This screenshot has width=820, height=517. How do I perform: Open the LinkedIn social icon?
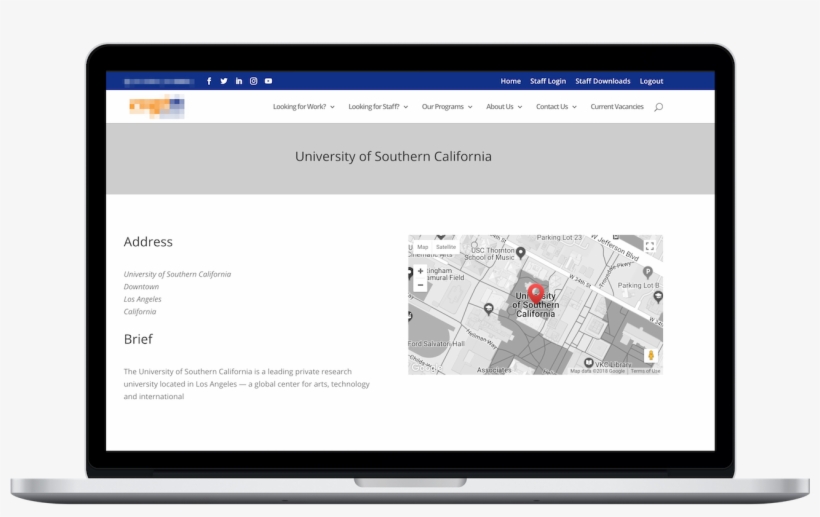238,81
